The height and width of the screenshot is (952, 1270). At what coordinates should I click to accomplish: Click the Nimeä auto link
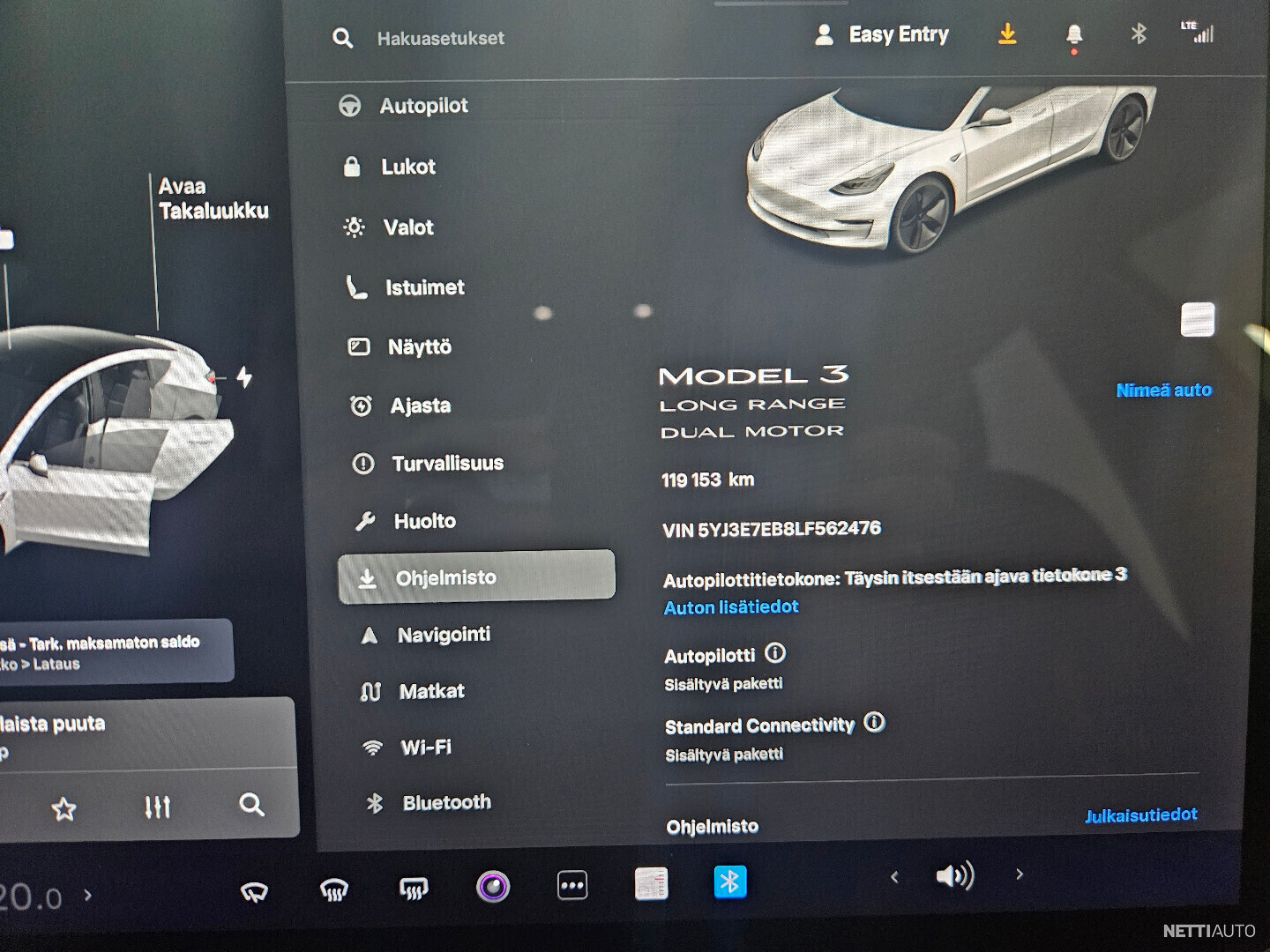pos(1163,390)
